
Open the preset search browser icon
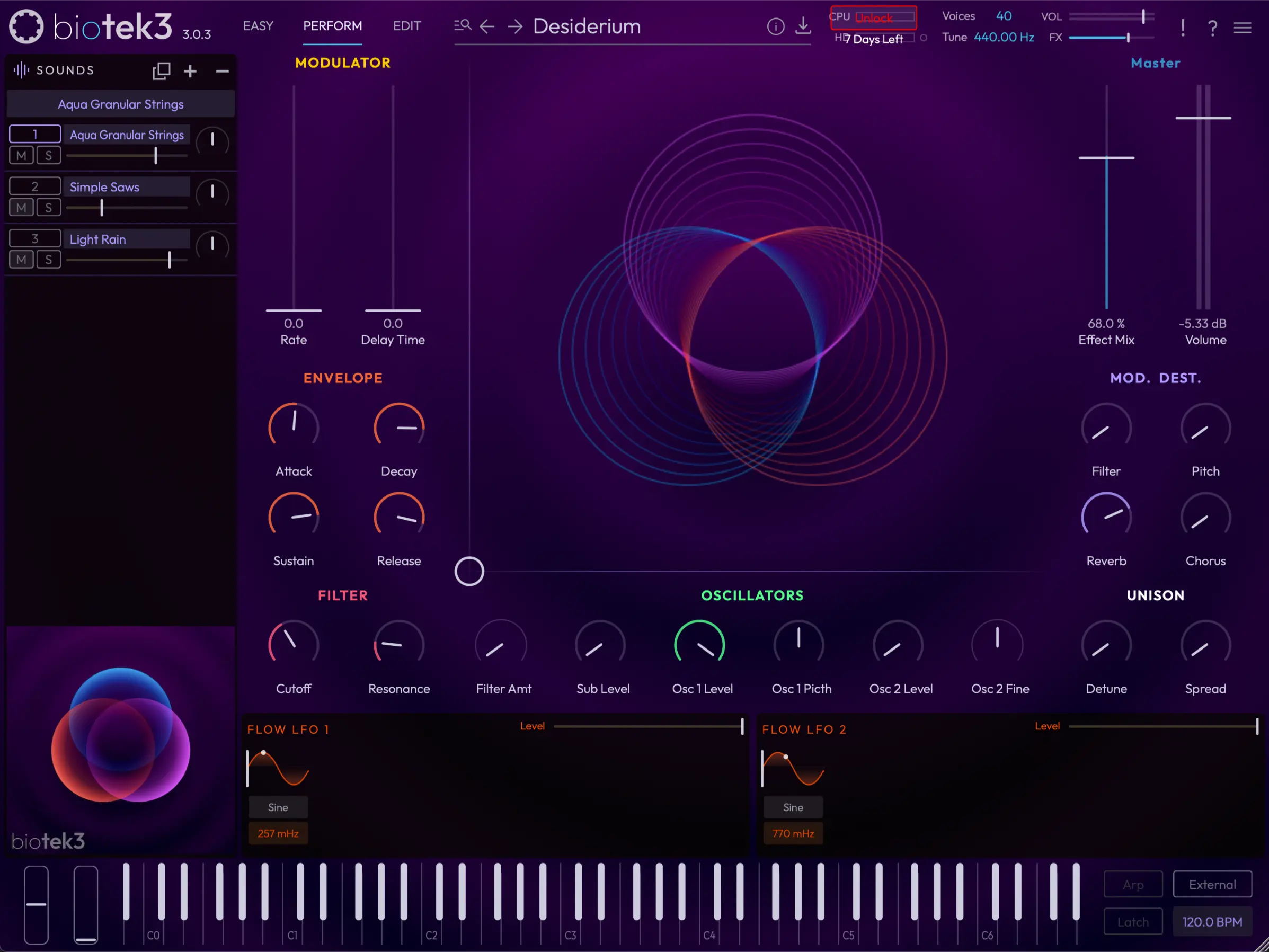point(463,26)
